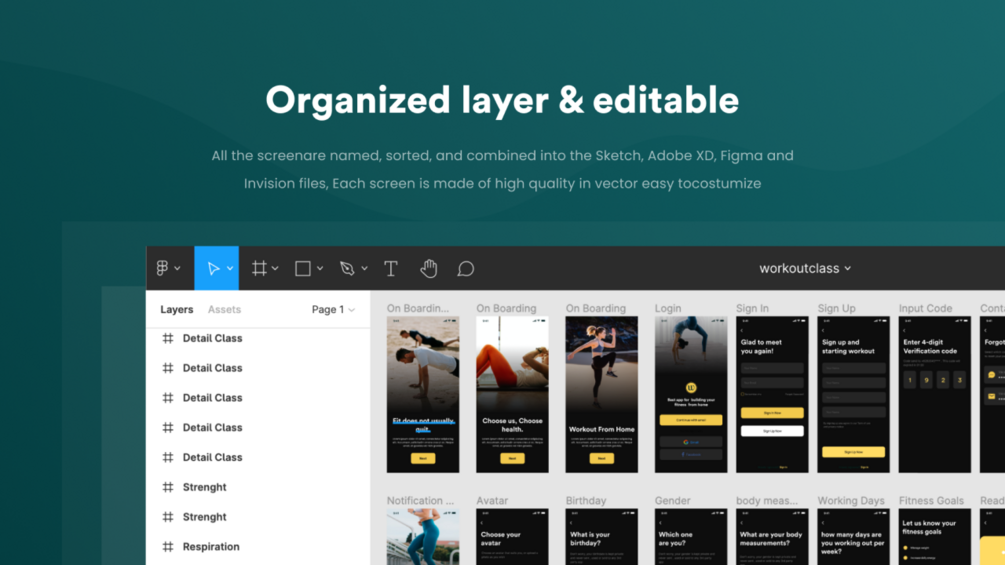Open the Figma main menu icon
1005x565 pixels.
pyautogui.click(x=162, y=268)
